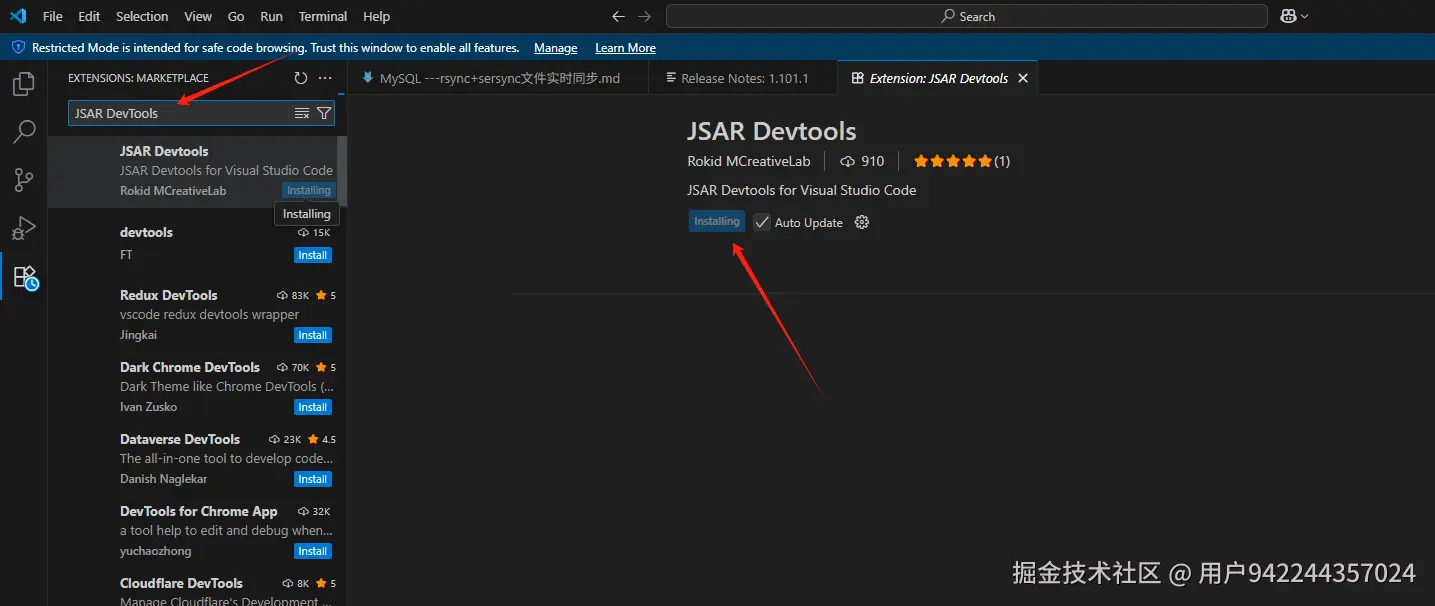Clear extensions search results icon
The image size is (1435, 606).
tap(302, 113)
